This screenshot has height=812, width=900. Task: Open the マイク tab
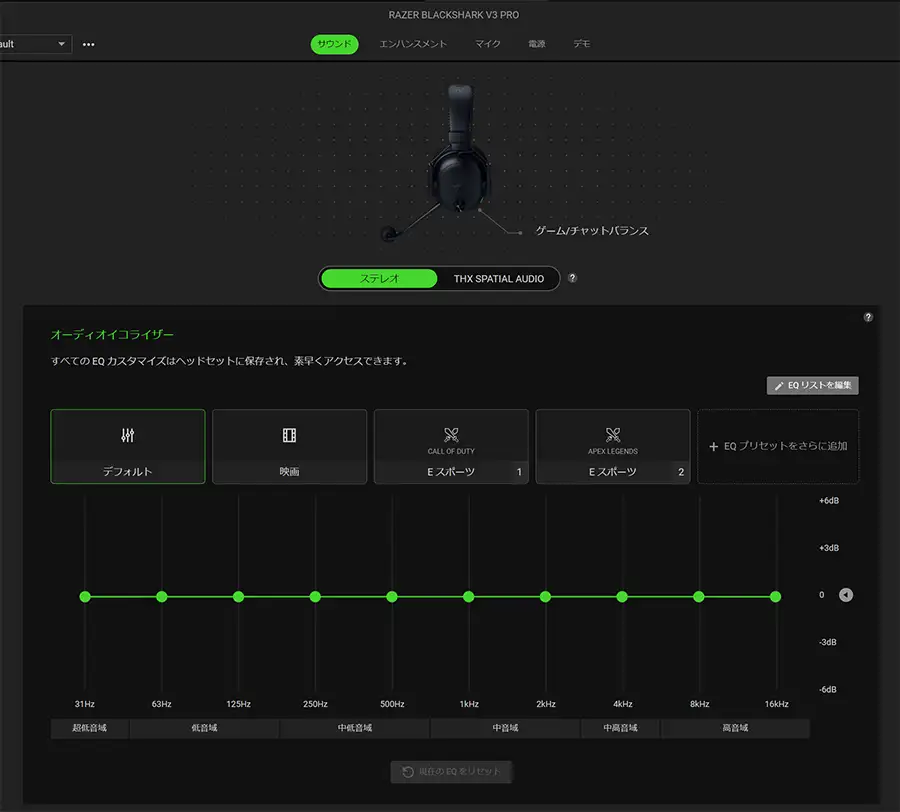tap(487, 44)
